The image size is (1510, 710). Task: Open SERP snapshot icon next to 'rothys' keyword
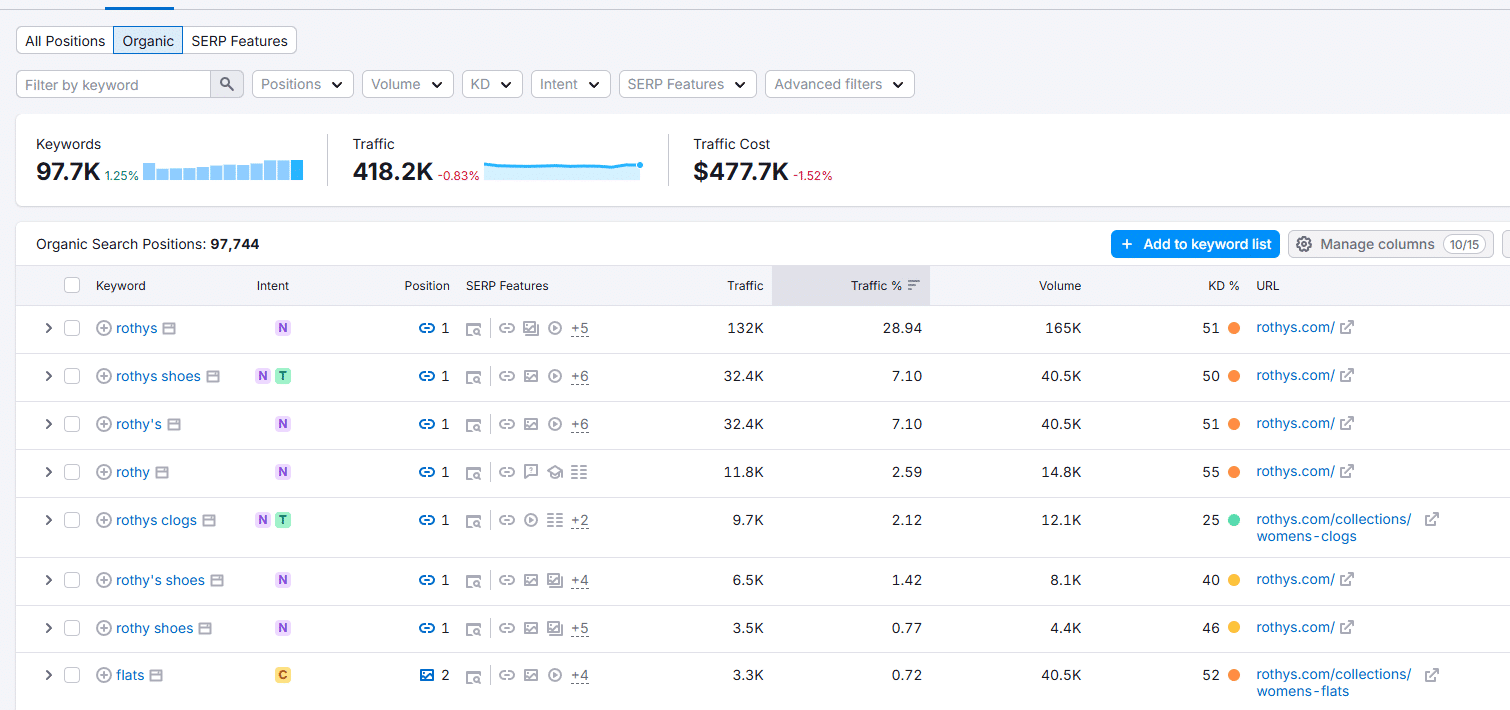coord(170,328)
